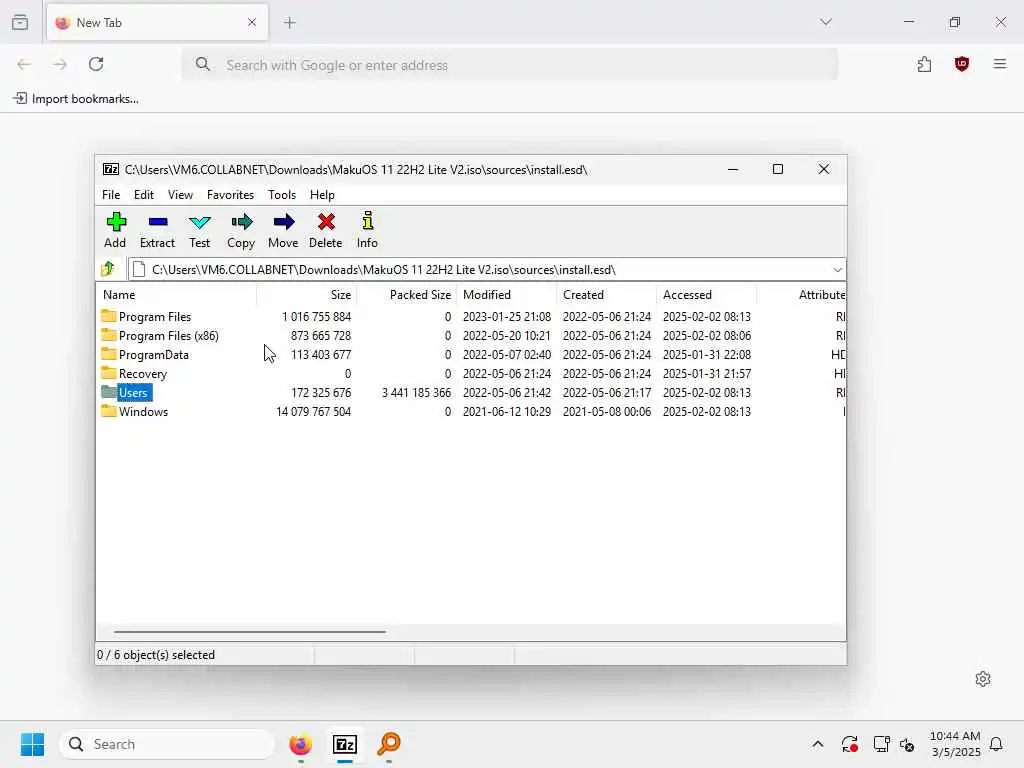Open Firefox extensions puzzle icon
Screen dimensions: 1024x768
click(924, 64)
